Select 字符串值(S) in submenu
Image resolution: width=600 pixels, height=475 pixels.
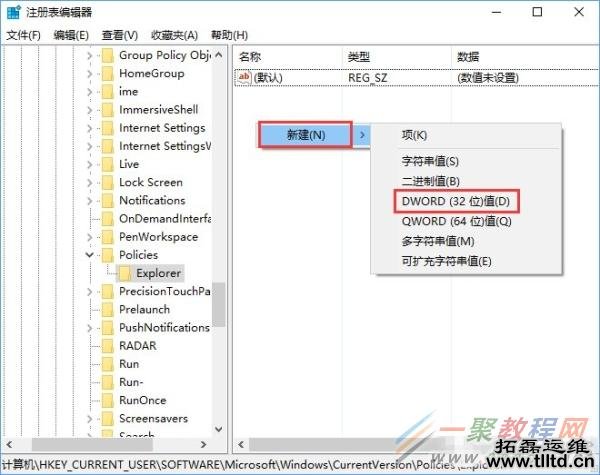430,161
